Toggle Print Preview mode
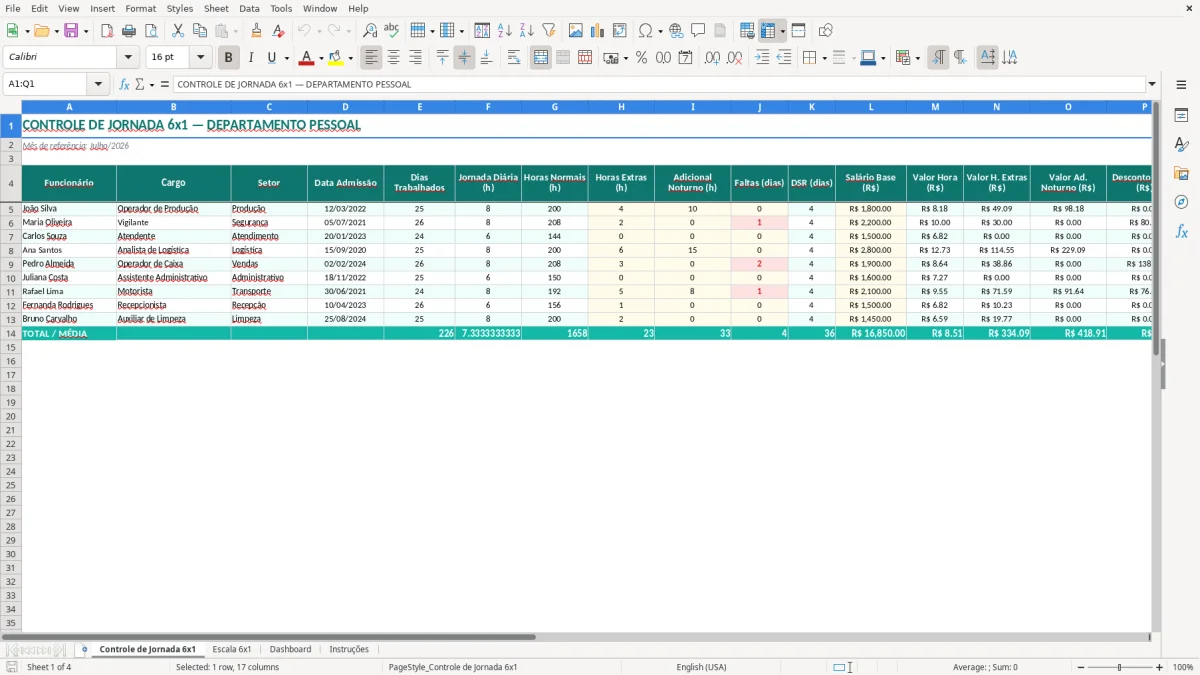 click(150, 31)
